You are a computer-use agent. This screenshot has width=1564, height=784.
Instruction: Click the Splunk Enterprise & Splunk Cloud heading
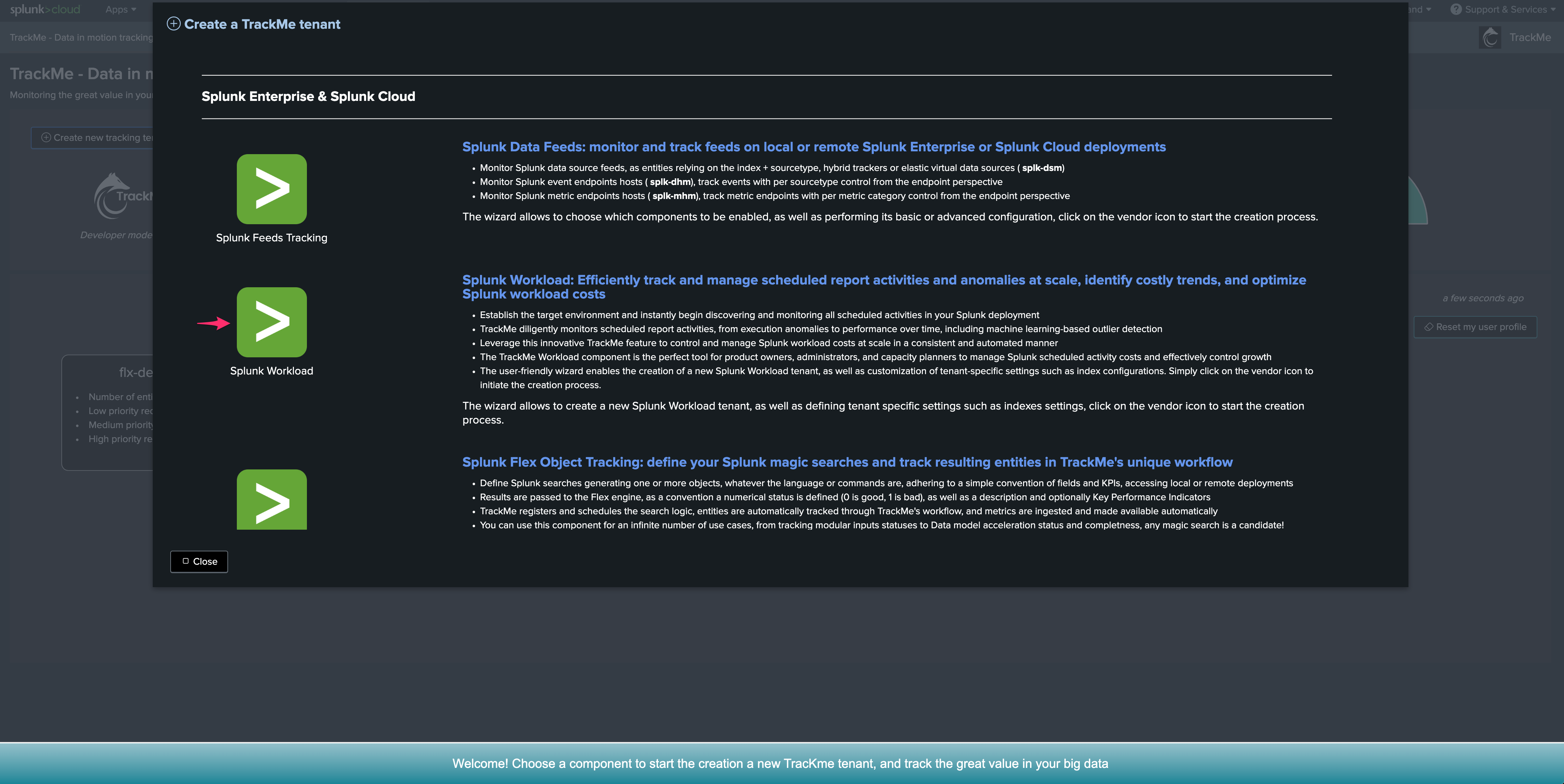(308, 97)
